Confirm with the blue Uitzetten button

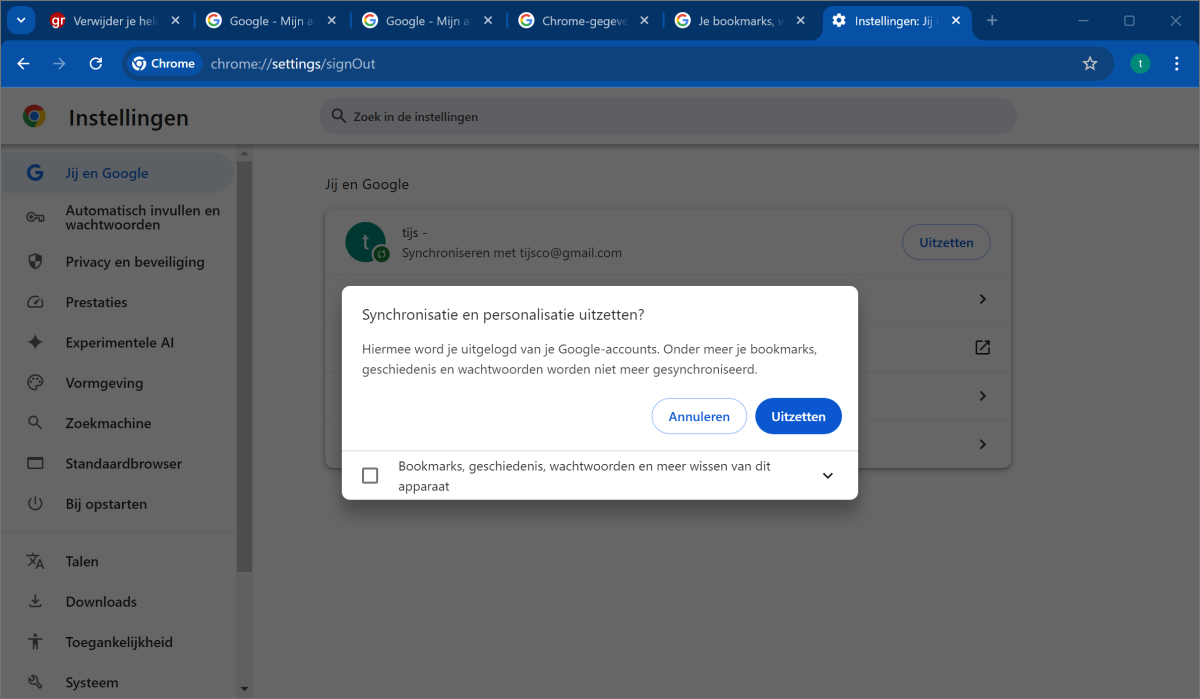798,416
